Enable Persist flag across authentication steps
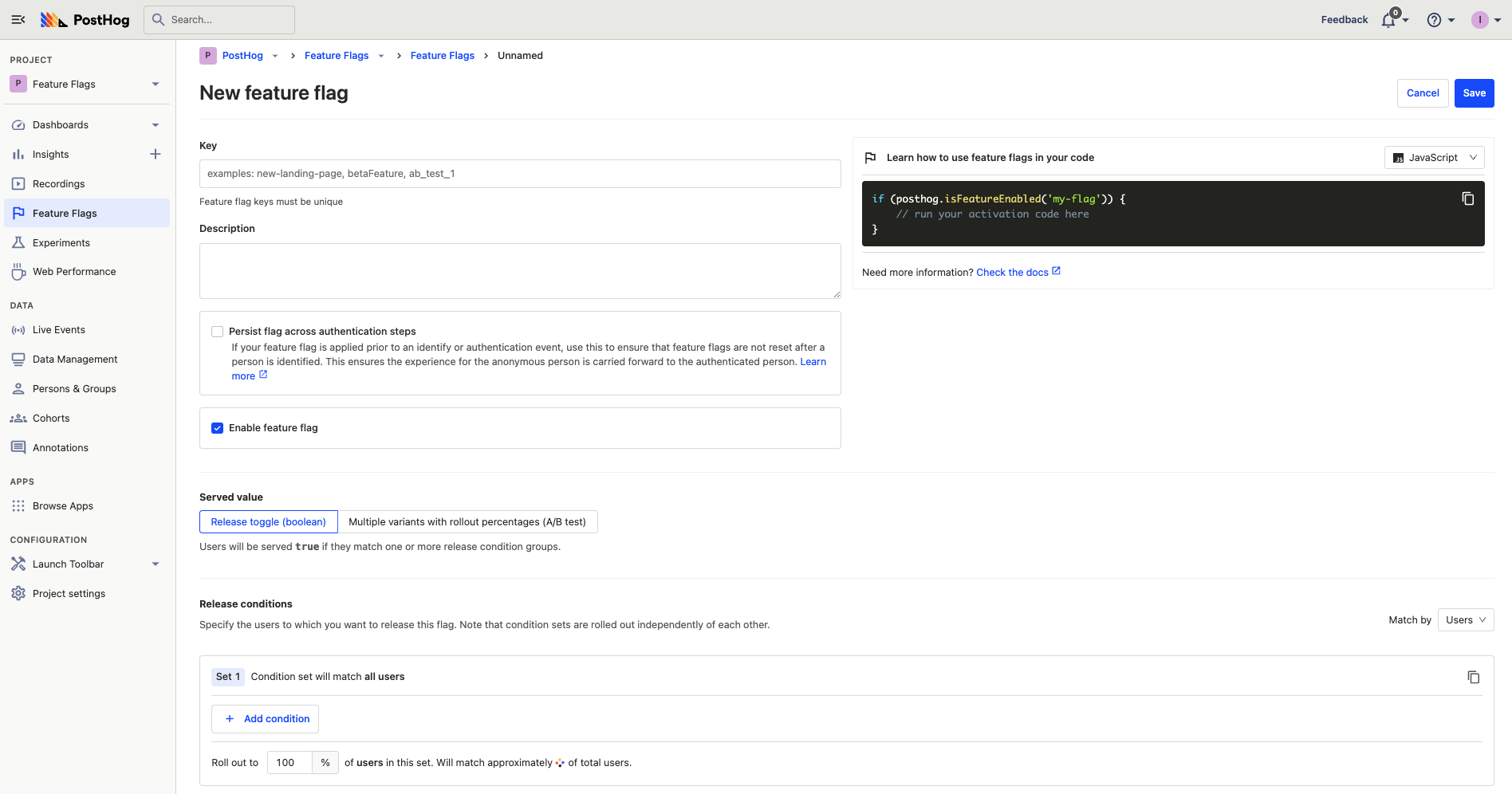 coord(217,332)
